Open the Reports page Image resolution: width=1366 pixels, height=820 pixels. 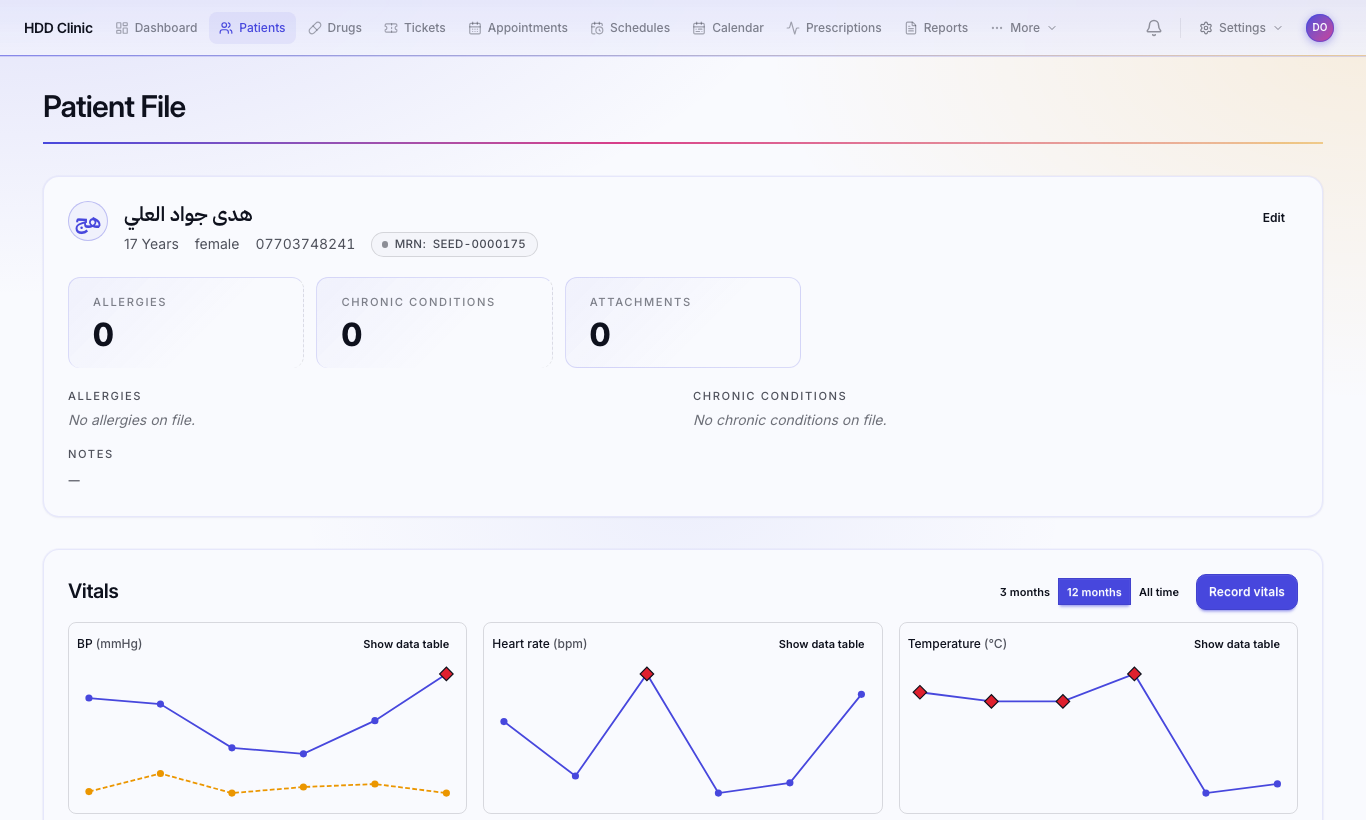936,28
